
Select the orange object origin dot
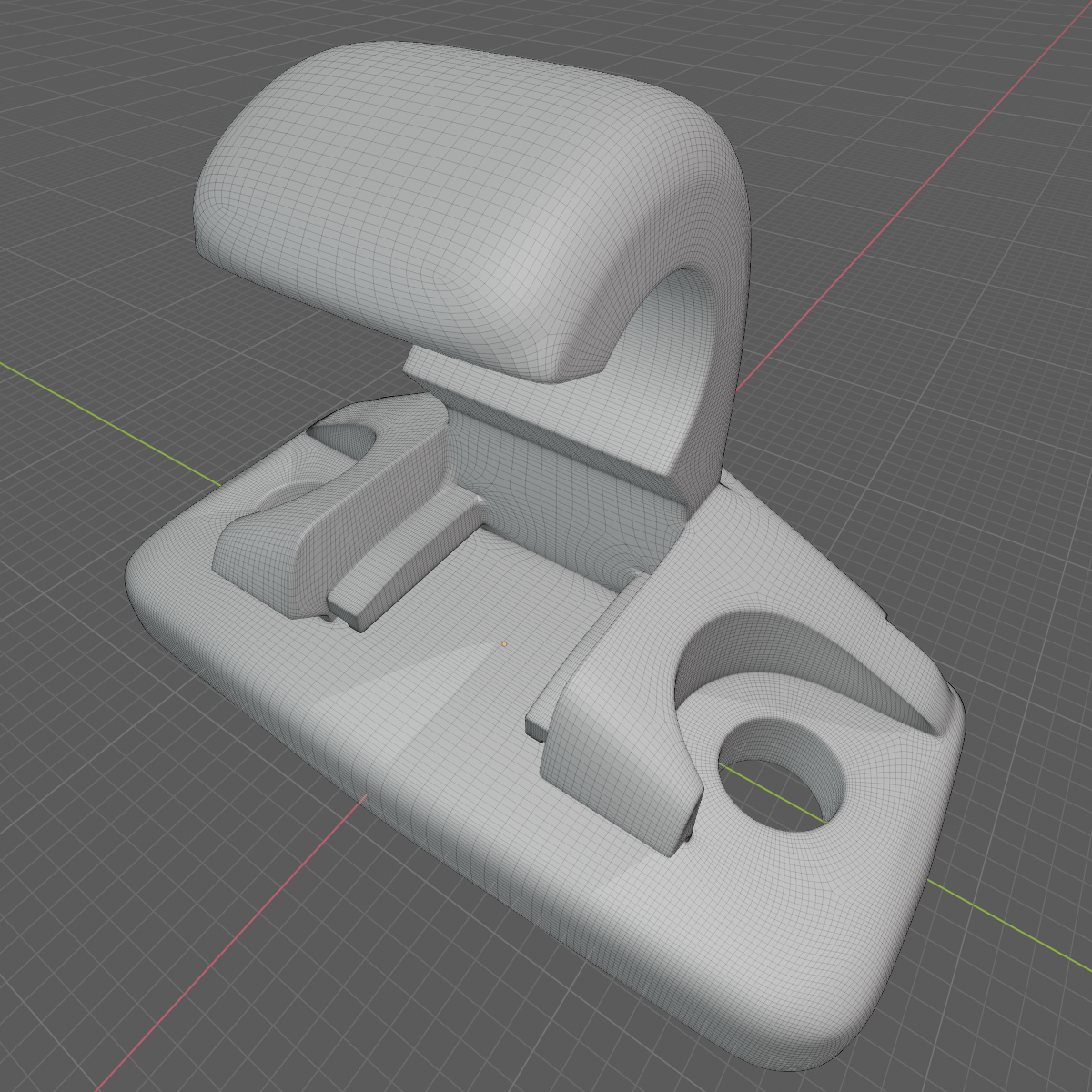[x=504, y=644]
